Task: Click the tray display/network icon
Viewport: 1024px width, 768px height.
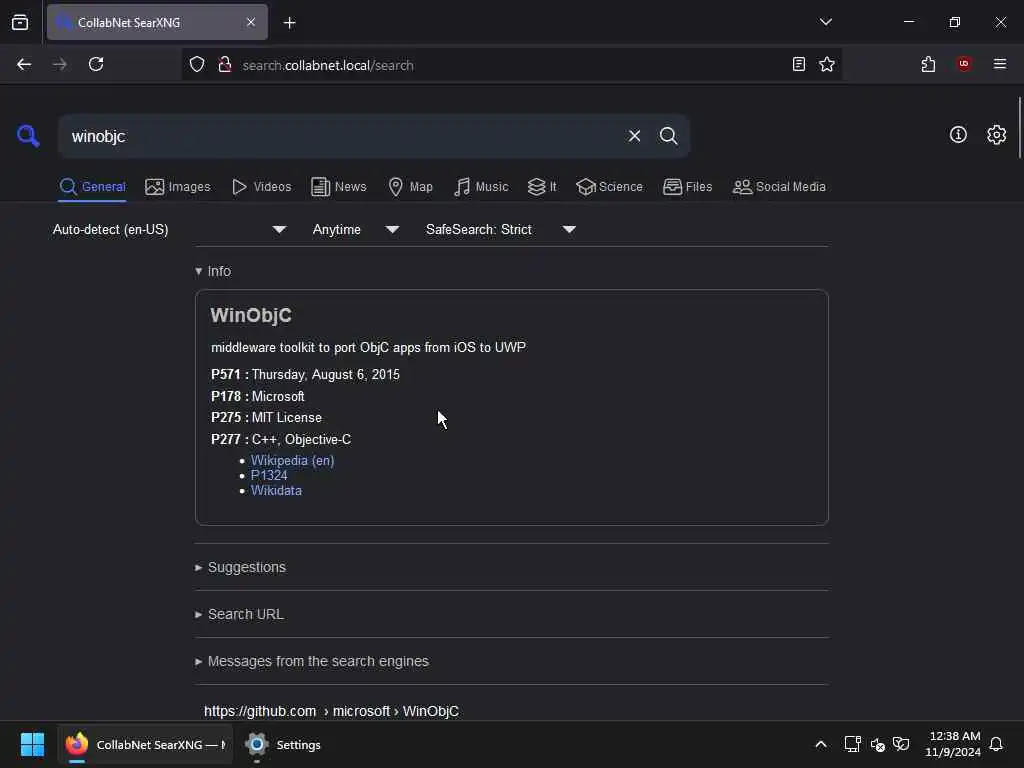Action: (852, 744)
